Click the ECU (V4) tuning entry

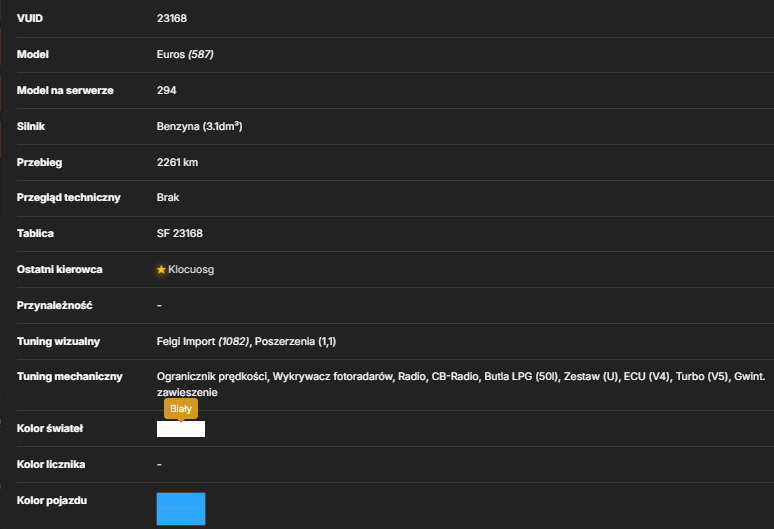click(x=647, y=377)
